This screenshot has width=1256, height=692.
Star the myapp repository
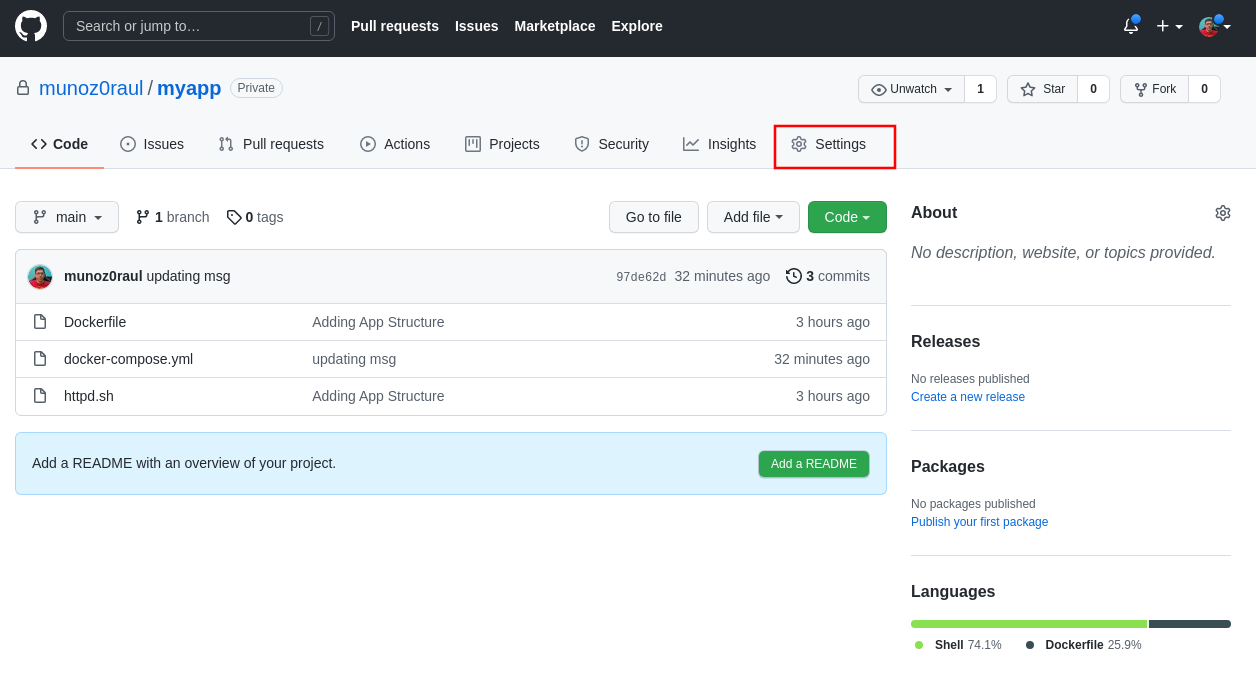(x=1042, y=89)
